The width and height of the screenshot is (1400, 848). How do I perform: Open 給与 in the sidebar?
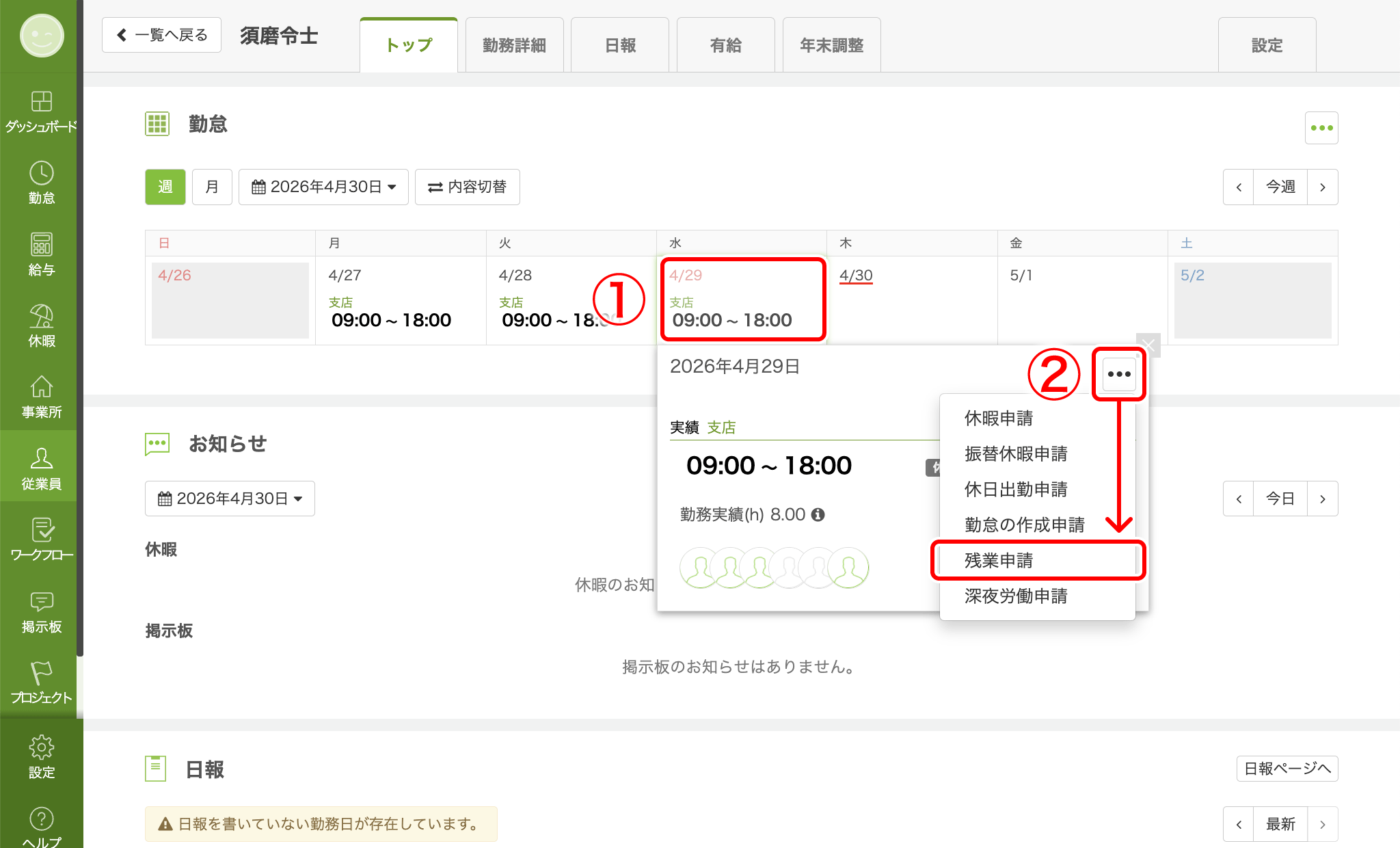pos(41,254)
